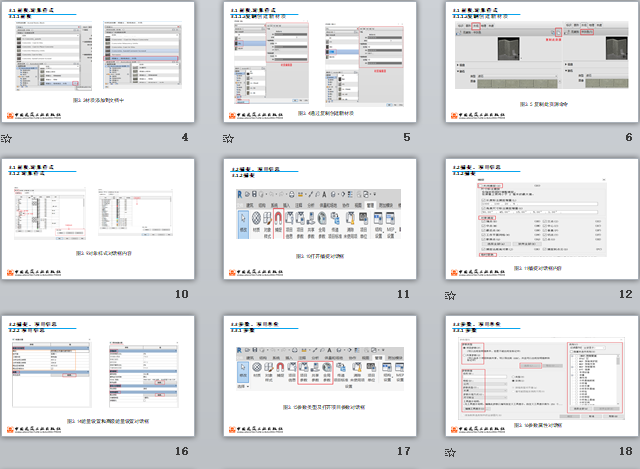Screen dimensions: 640x469
Task: Click the transition star icon under slide 18
Action: (x=450, y=452)
